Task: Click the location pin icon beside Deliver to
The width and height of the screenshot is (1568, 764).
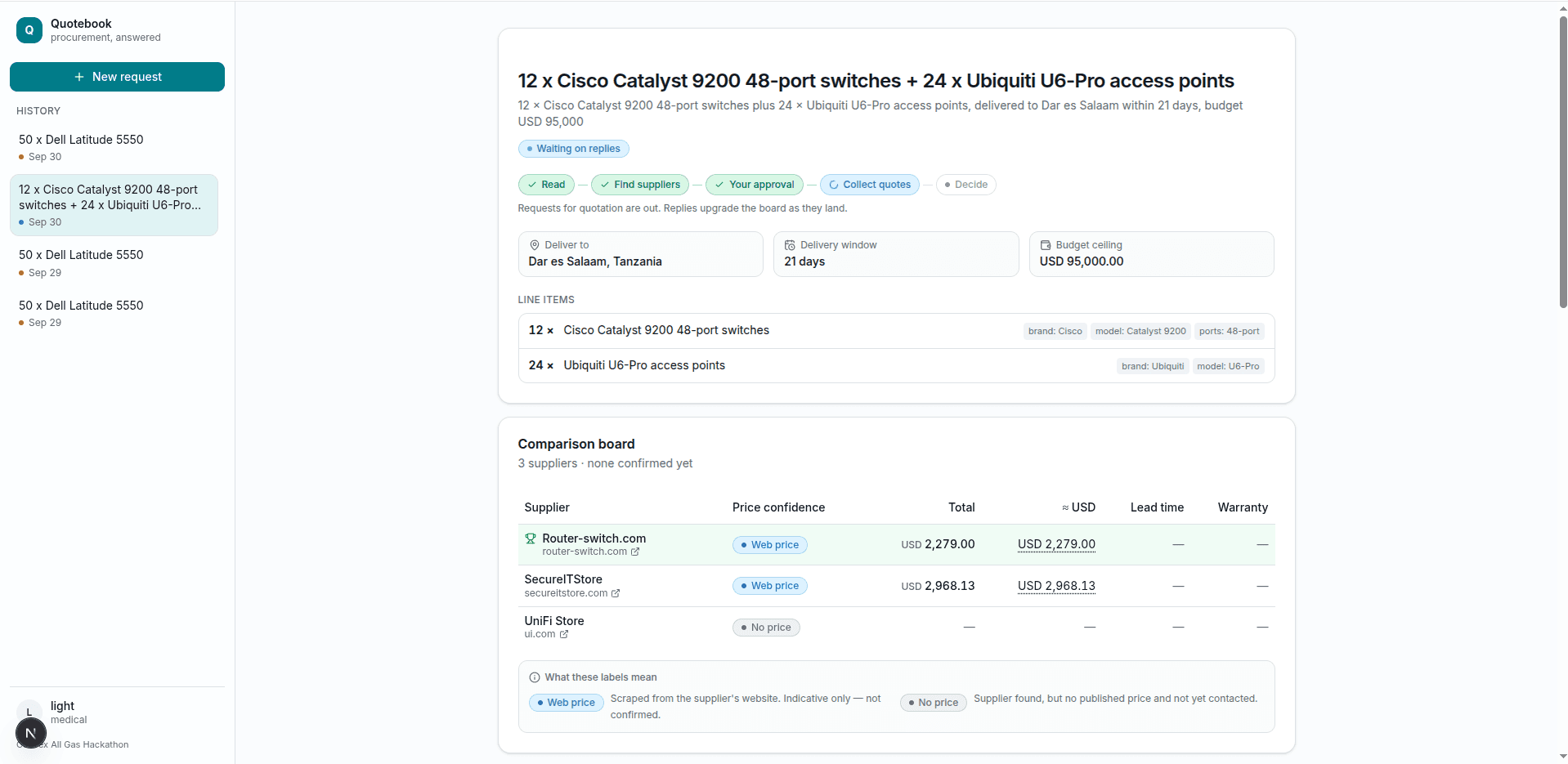Action: tap(535, 245)
